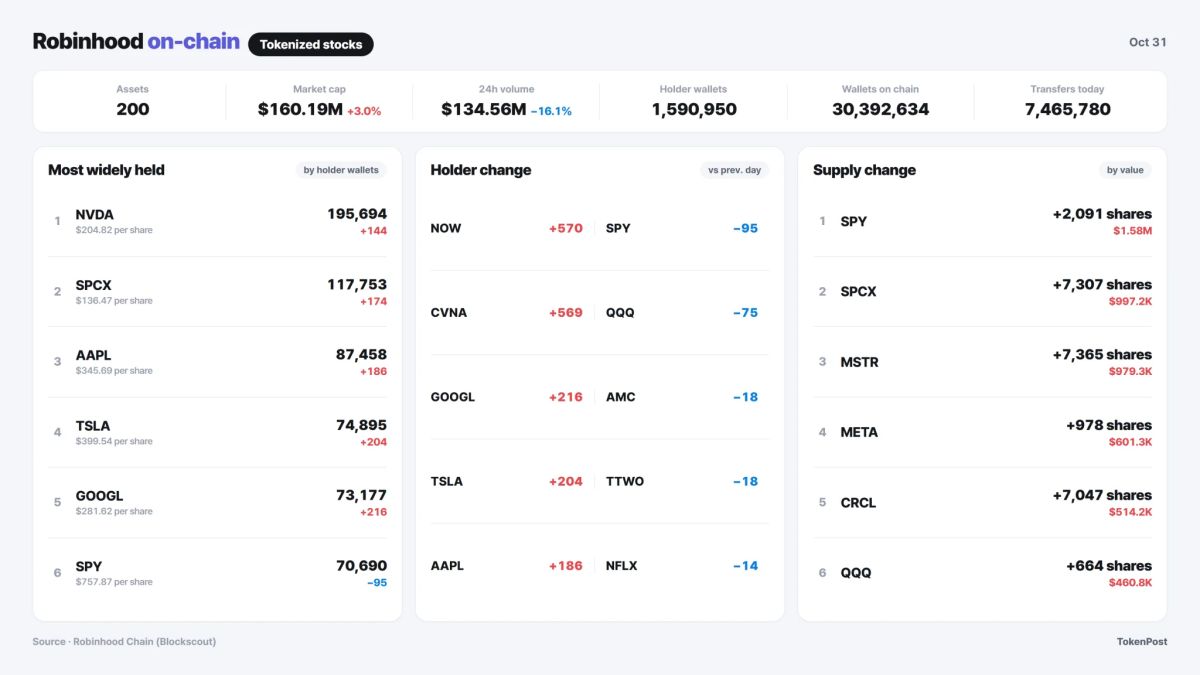1200x675 pixels.
Task: Click AAPL's price "$345.69 per share"
Action: pyautogui.click(x=114, y=371)
